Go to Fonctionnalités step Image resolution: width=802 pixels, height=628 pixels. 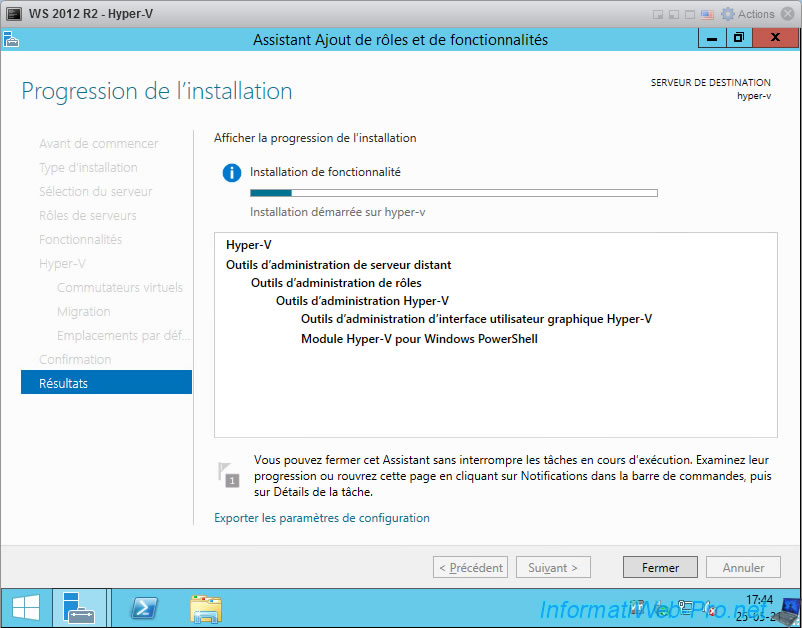(x=80, y=239)
